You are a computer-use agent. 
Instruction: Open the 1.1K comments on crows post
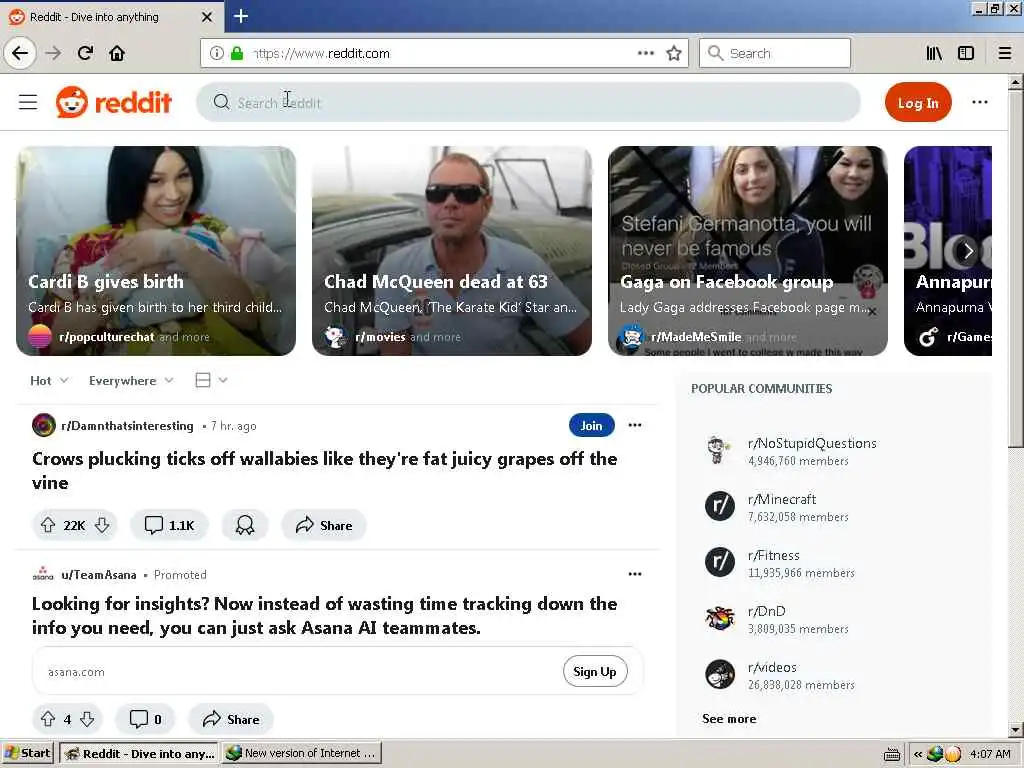coord(169,525)
